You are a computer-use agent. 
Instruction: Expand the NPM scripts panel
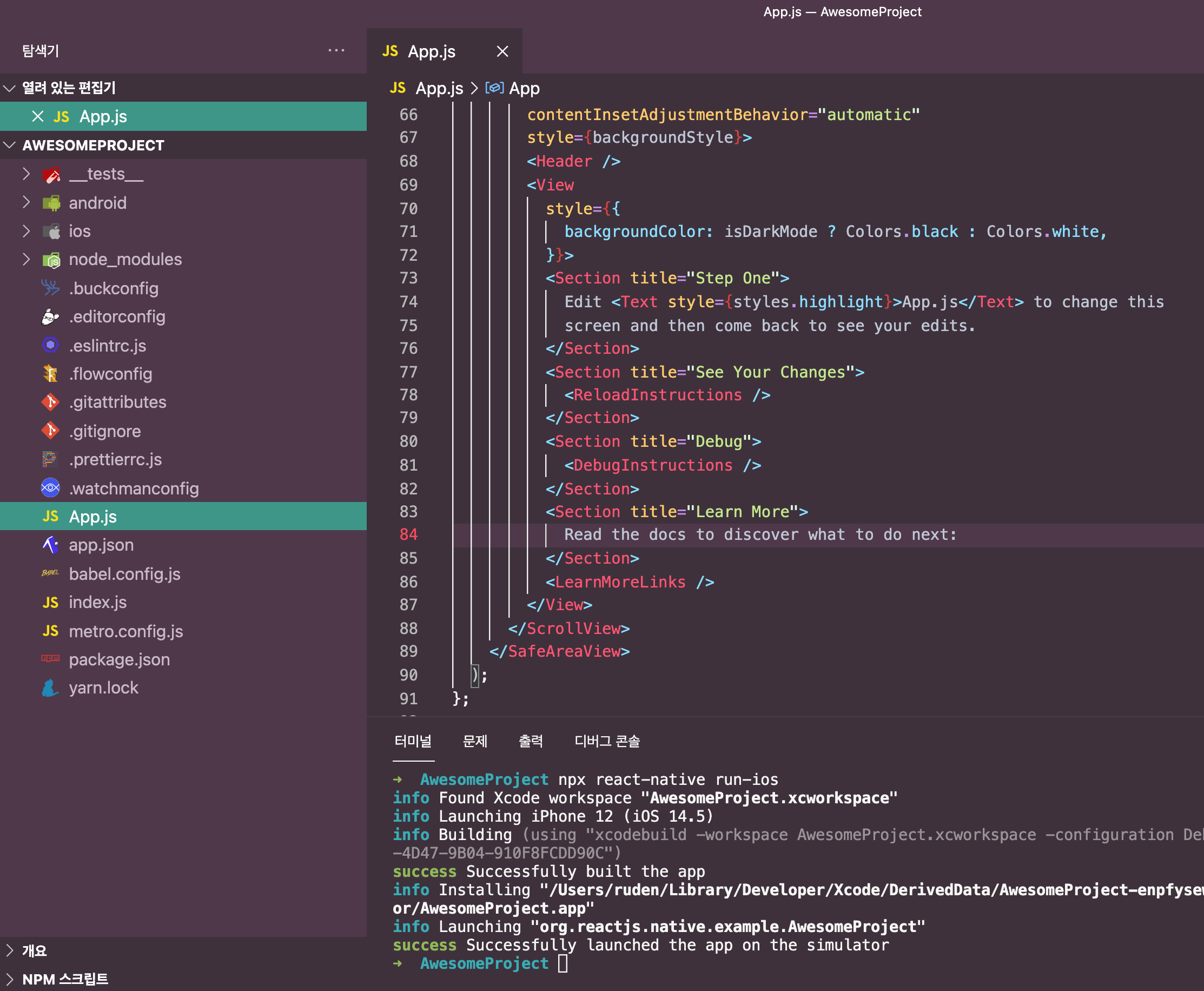point(9,979)
